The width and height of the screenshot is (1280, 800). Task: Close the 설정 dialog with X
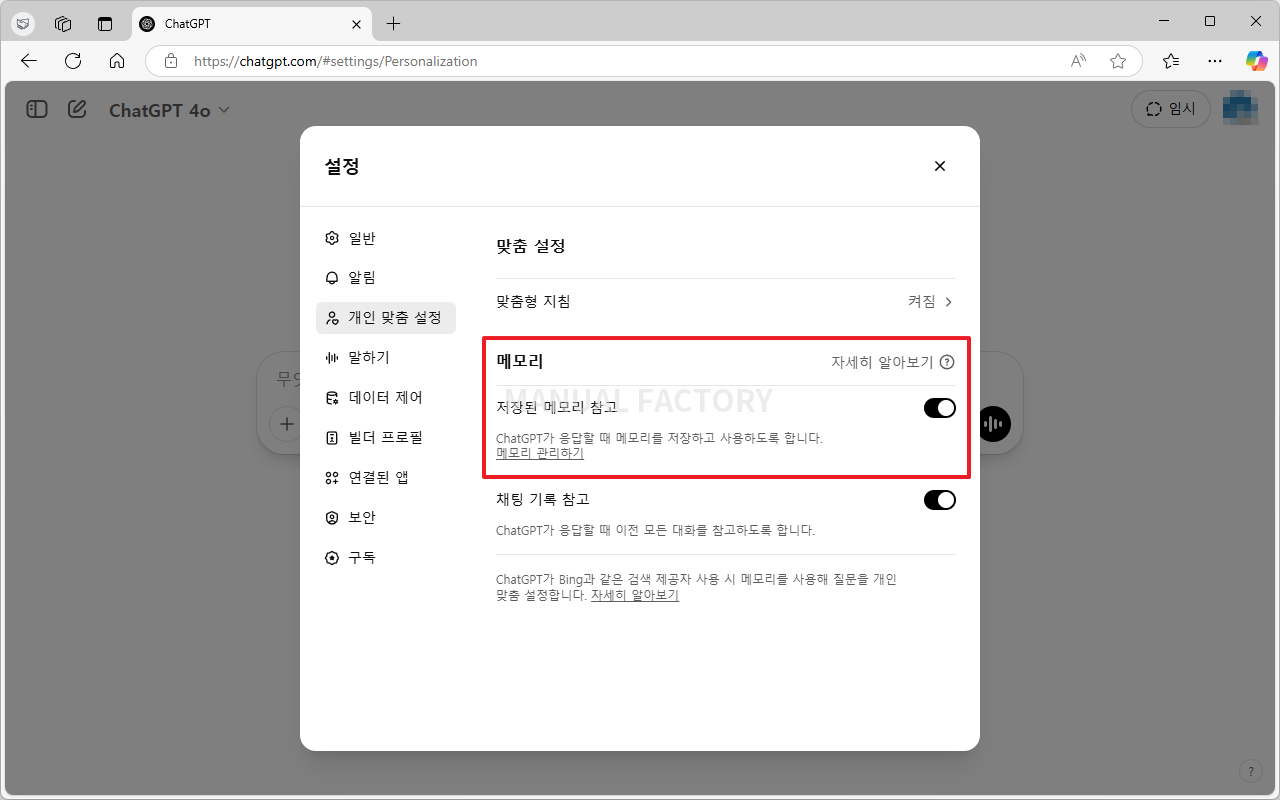(x=939, y=166)
